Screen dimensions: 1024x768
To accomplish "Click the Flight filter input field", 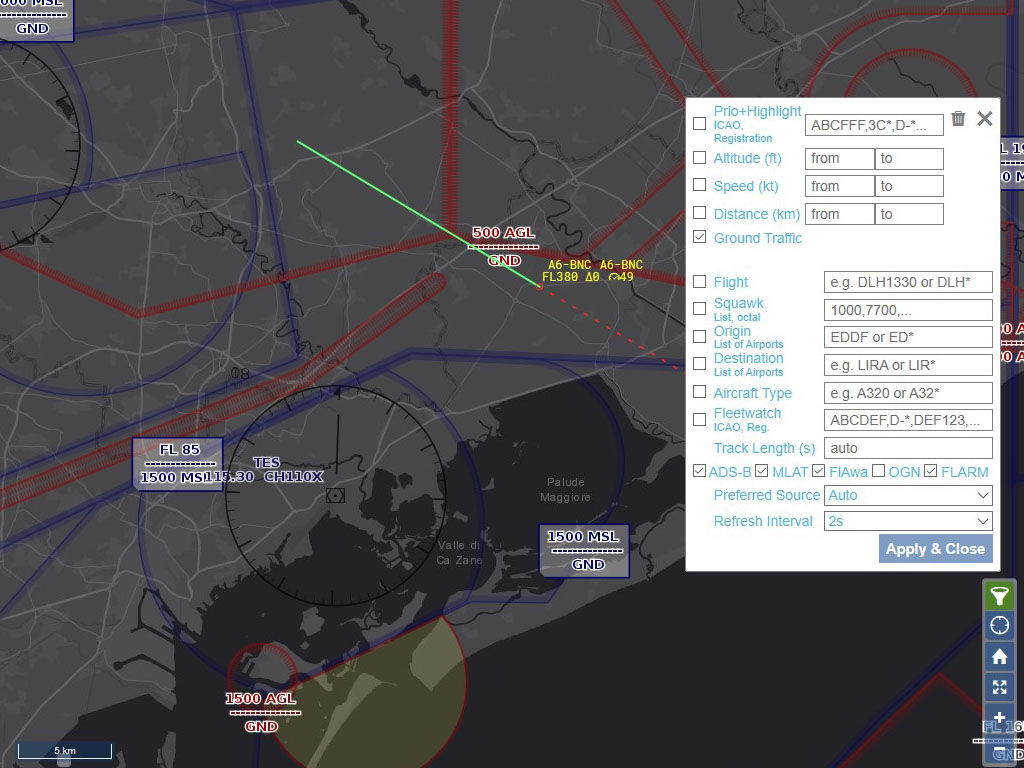I will pos(908,282).
